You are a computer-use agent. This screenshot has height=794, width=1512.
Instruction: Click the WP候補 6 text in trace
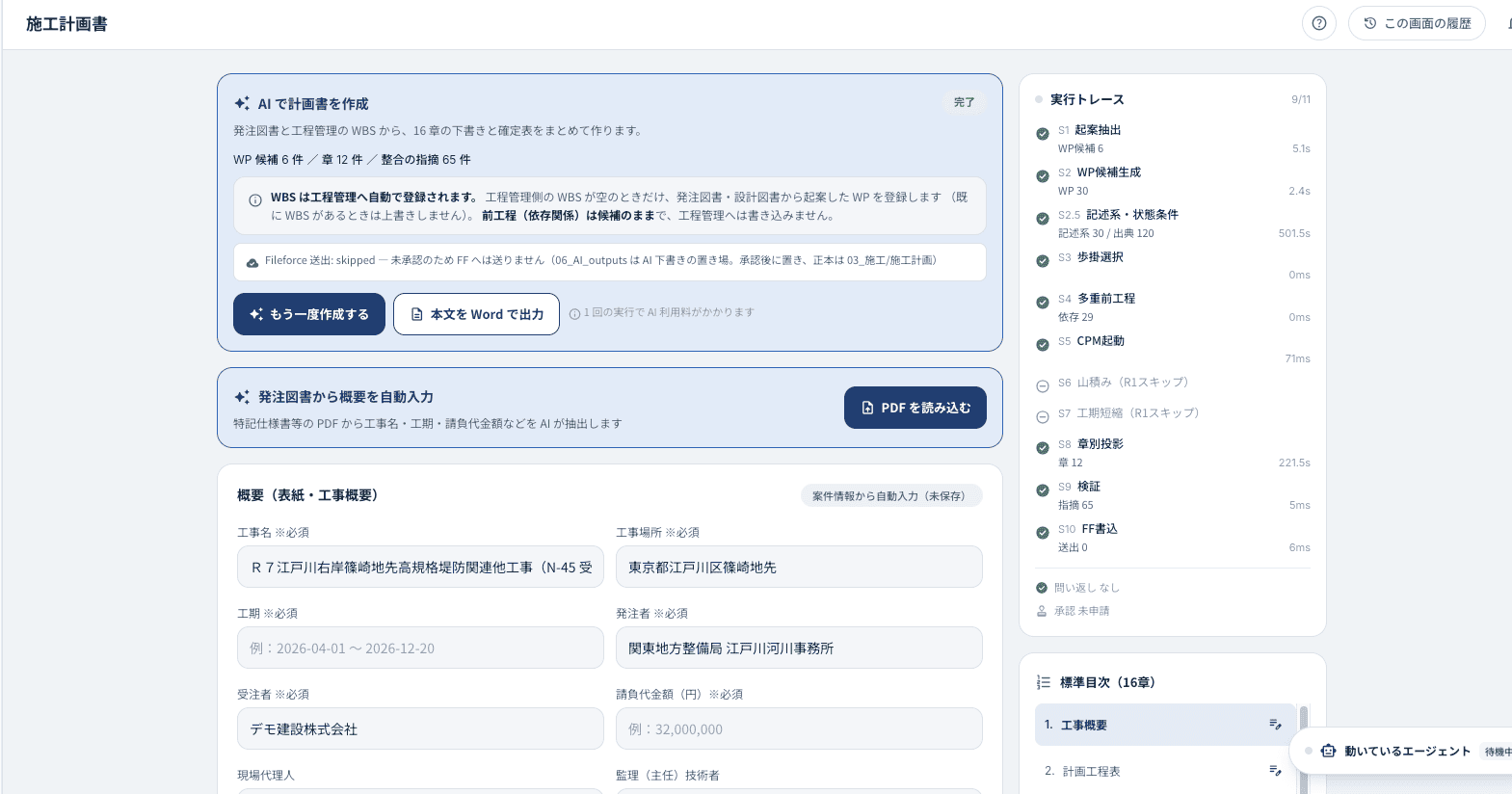1080,148
